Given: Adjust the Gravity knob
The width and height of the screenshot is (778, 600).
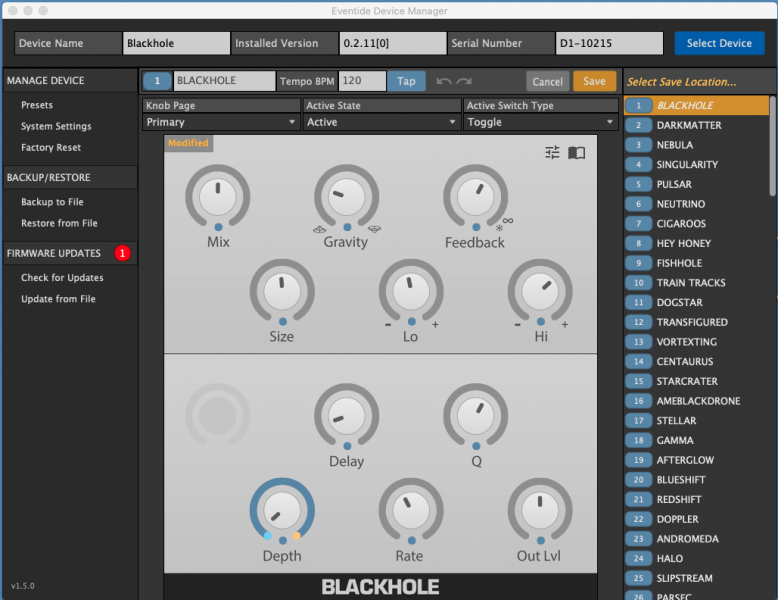Looking at the screenshot, I should [347, 197].
